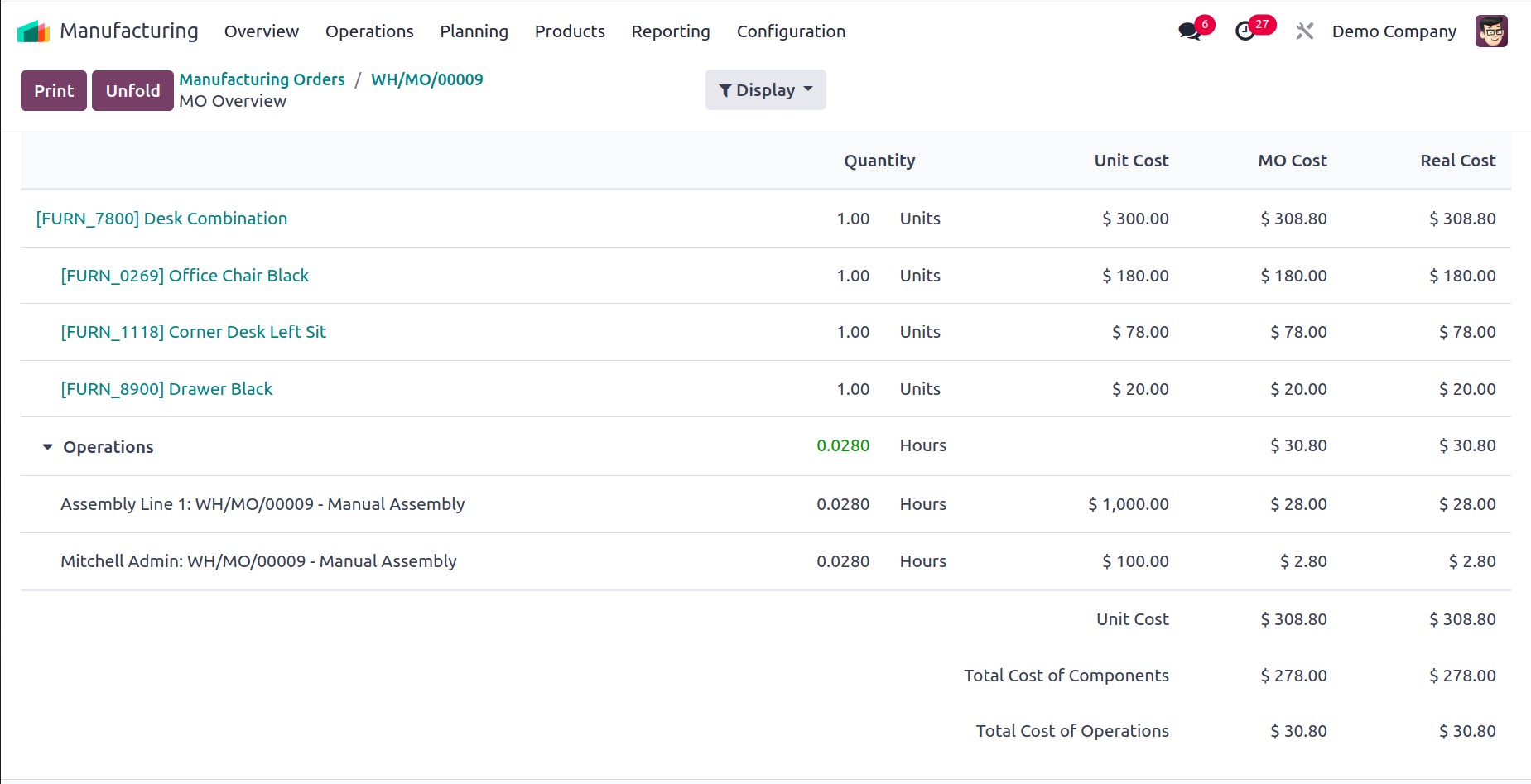Open the Display filter dropdown
The width and height of the screenshot is (1531, 784).
(765, 89)
